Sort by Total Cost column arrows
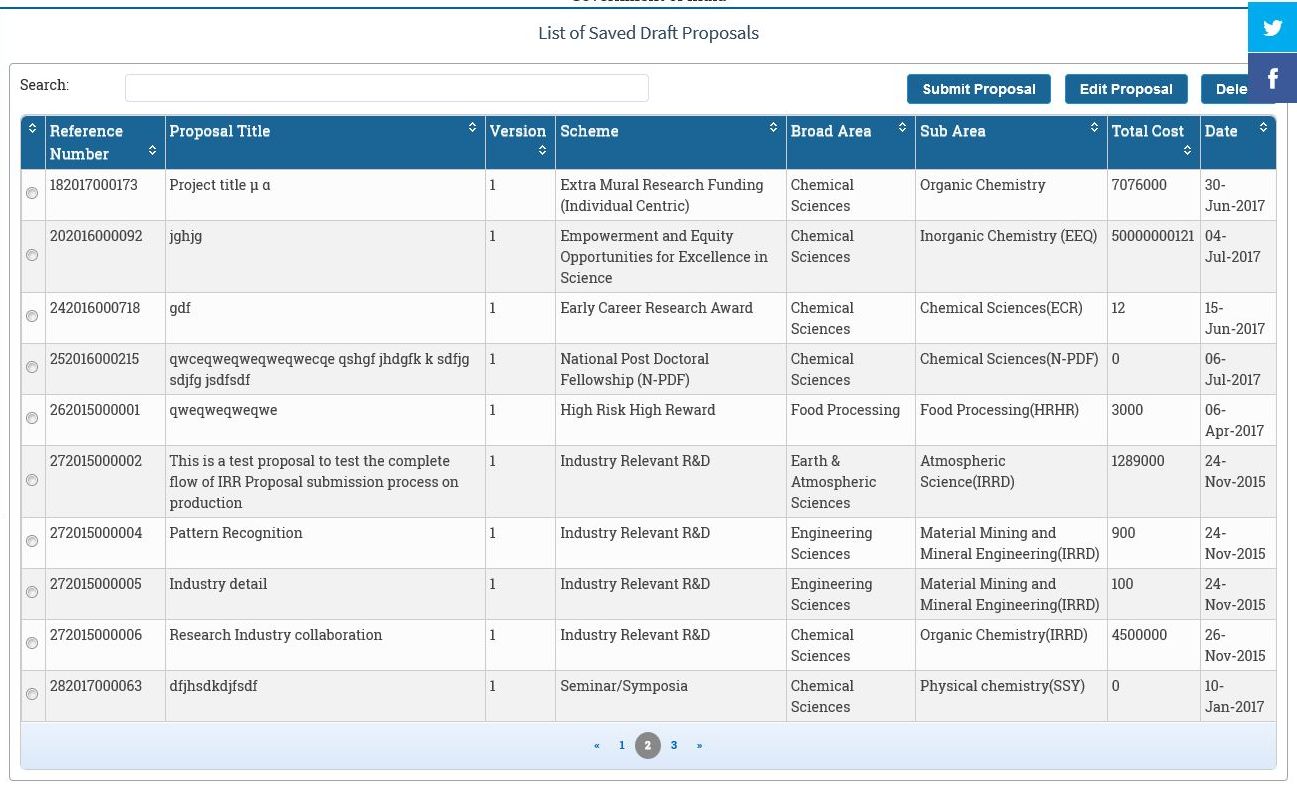Image resolution: width=1297 pixels, height=803 pixels. click(1187, 151)
